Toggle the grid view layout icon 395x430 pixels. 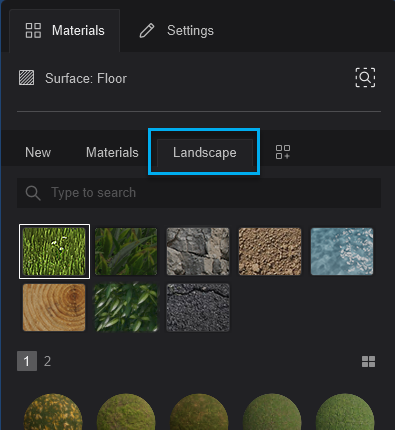pos(368,361)
